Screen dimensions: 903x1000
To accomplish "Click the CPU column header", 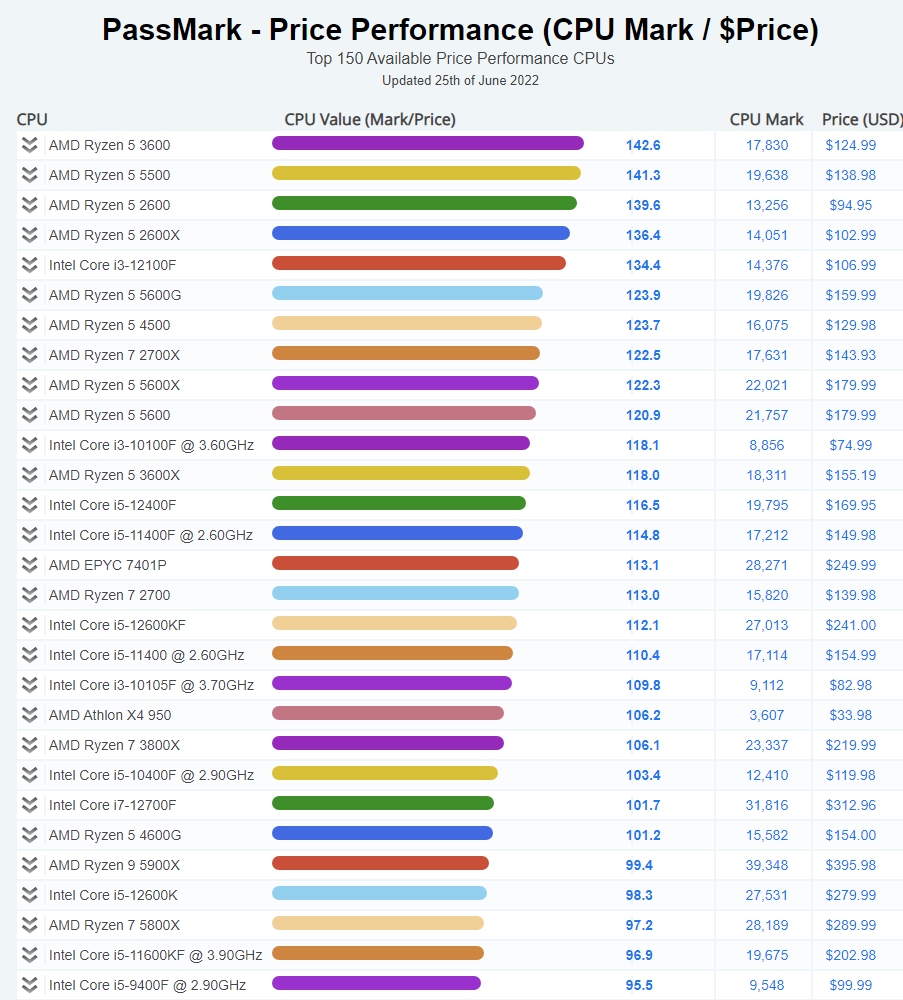I will point(32,119).
